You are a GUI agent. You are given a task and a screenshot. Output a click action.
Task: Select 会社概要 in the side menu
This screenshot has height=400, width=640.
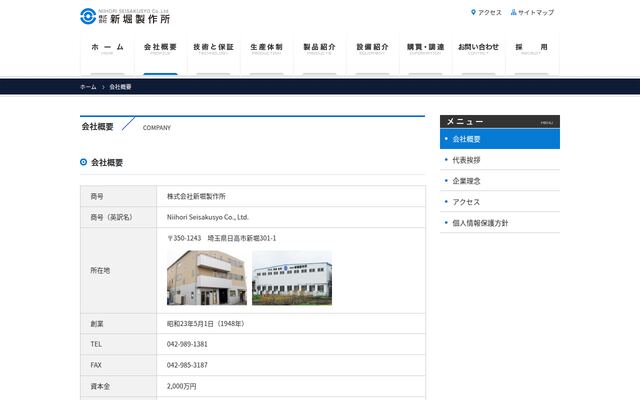click(x=500, y=139)
